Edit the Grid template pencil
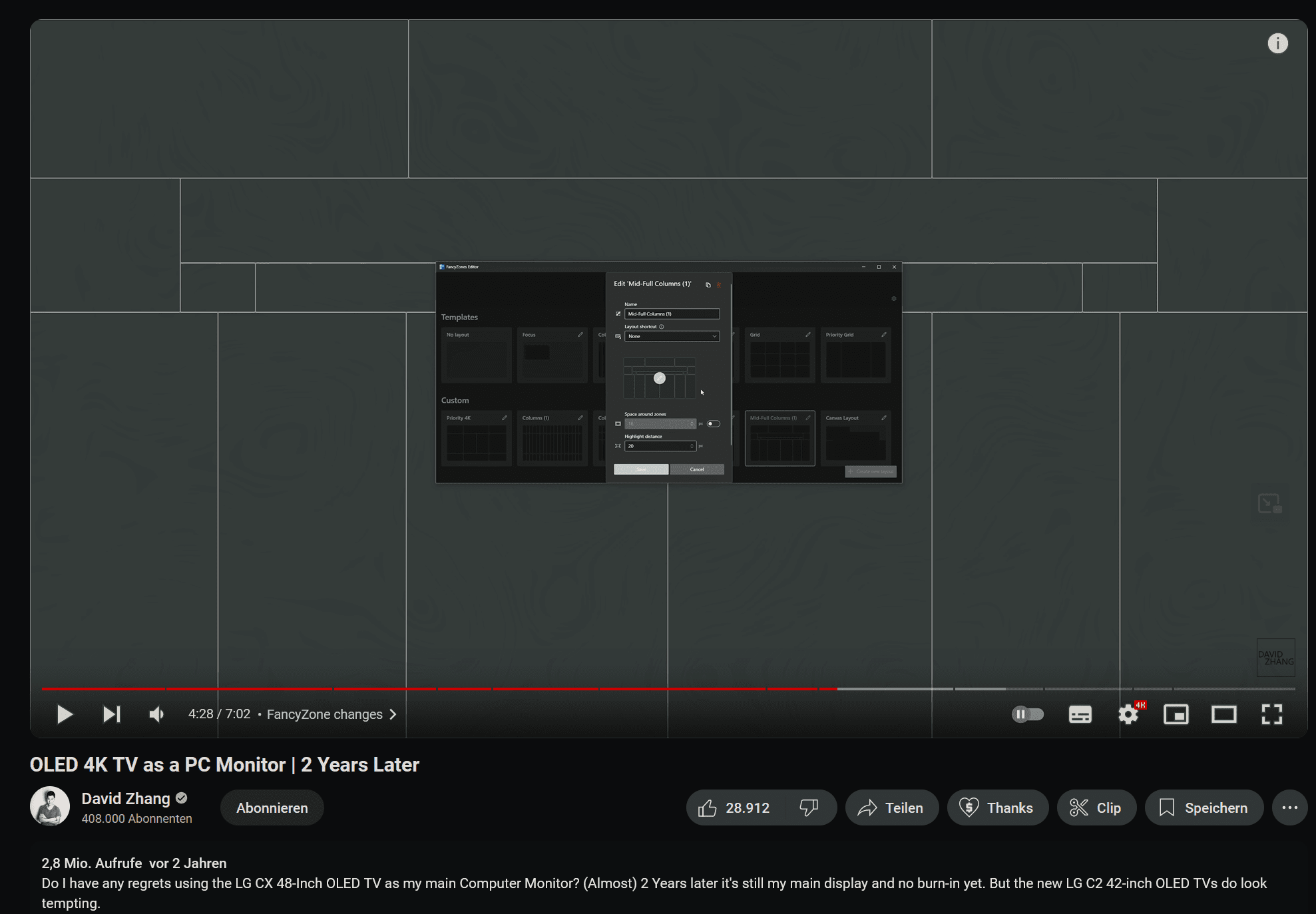 (x=808, y=335)
